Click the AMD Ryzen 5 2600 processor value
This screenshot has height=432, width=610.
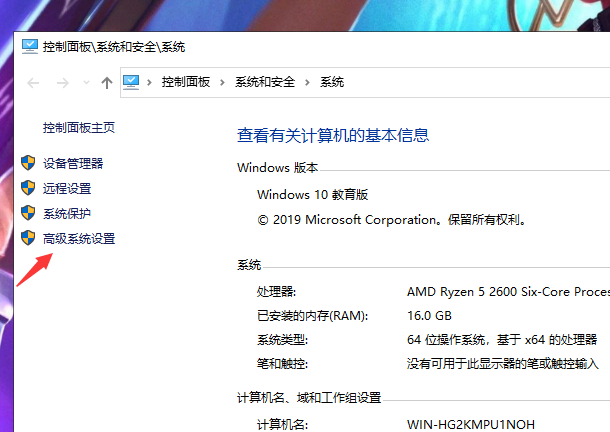pos(508,292)
